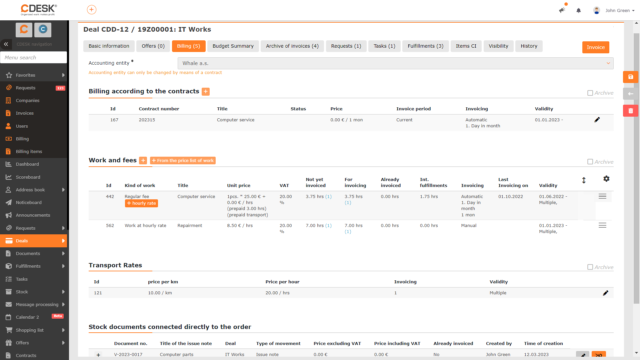The width and height of the screenshot is (640, 360).
Task: Switch to Budget Summary tab
Action: pyautogui.click(x=233, y=46)
